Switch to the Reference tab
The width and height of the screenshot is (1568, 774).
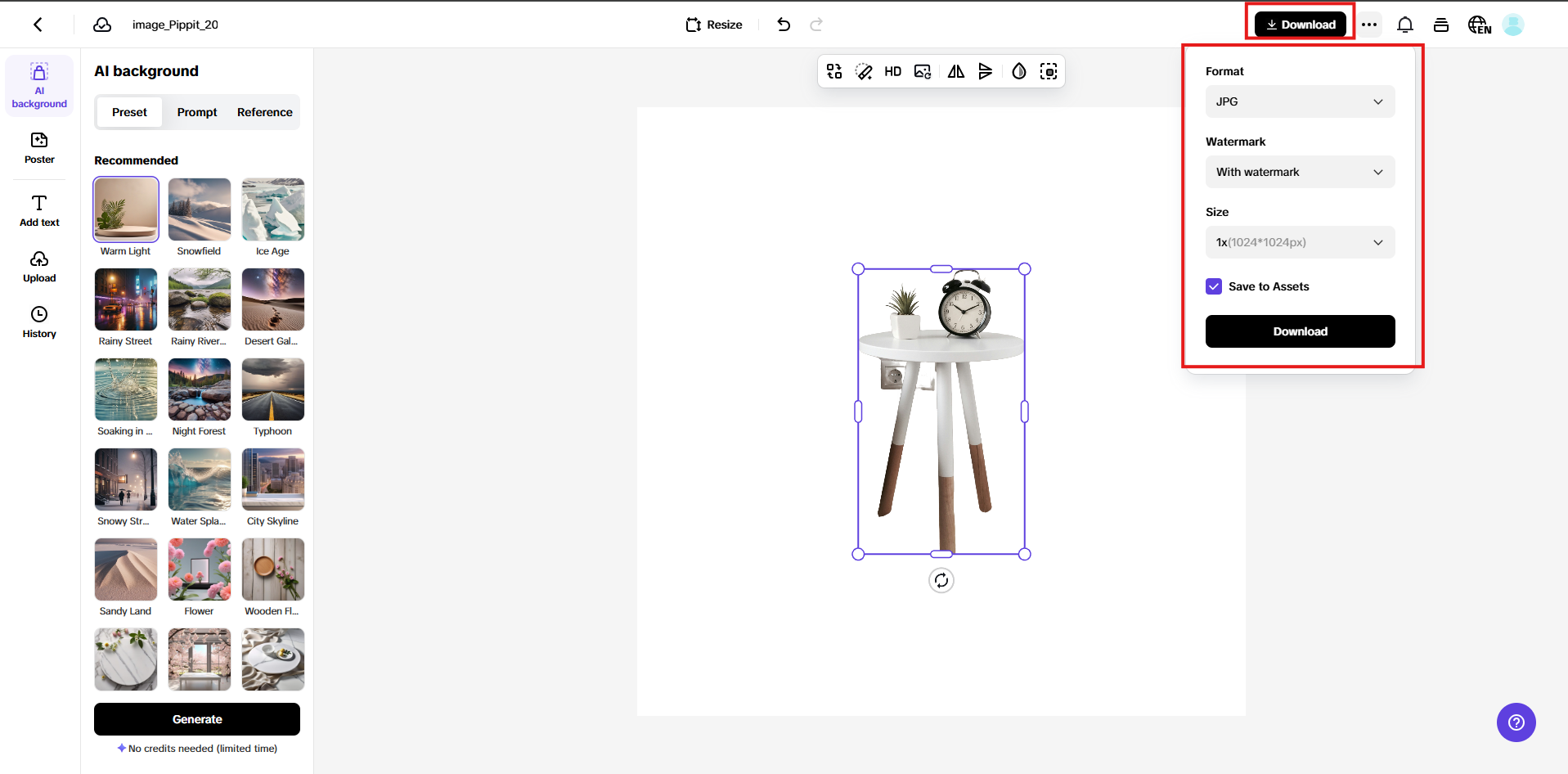pos(265,112)
